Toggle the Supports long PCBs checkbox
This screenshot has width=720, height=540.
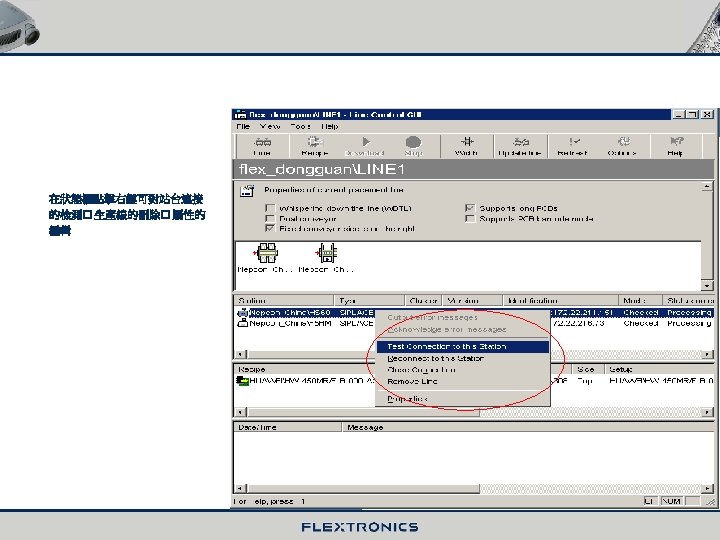coord(470,208)
